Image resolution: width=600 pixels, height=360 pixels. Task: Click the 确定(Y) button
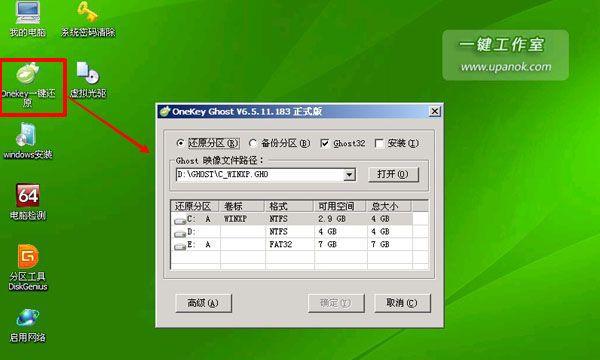336,303
